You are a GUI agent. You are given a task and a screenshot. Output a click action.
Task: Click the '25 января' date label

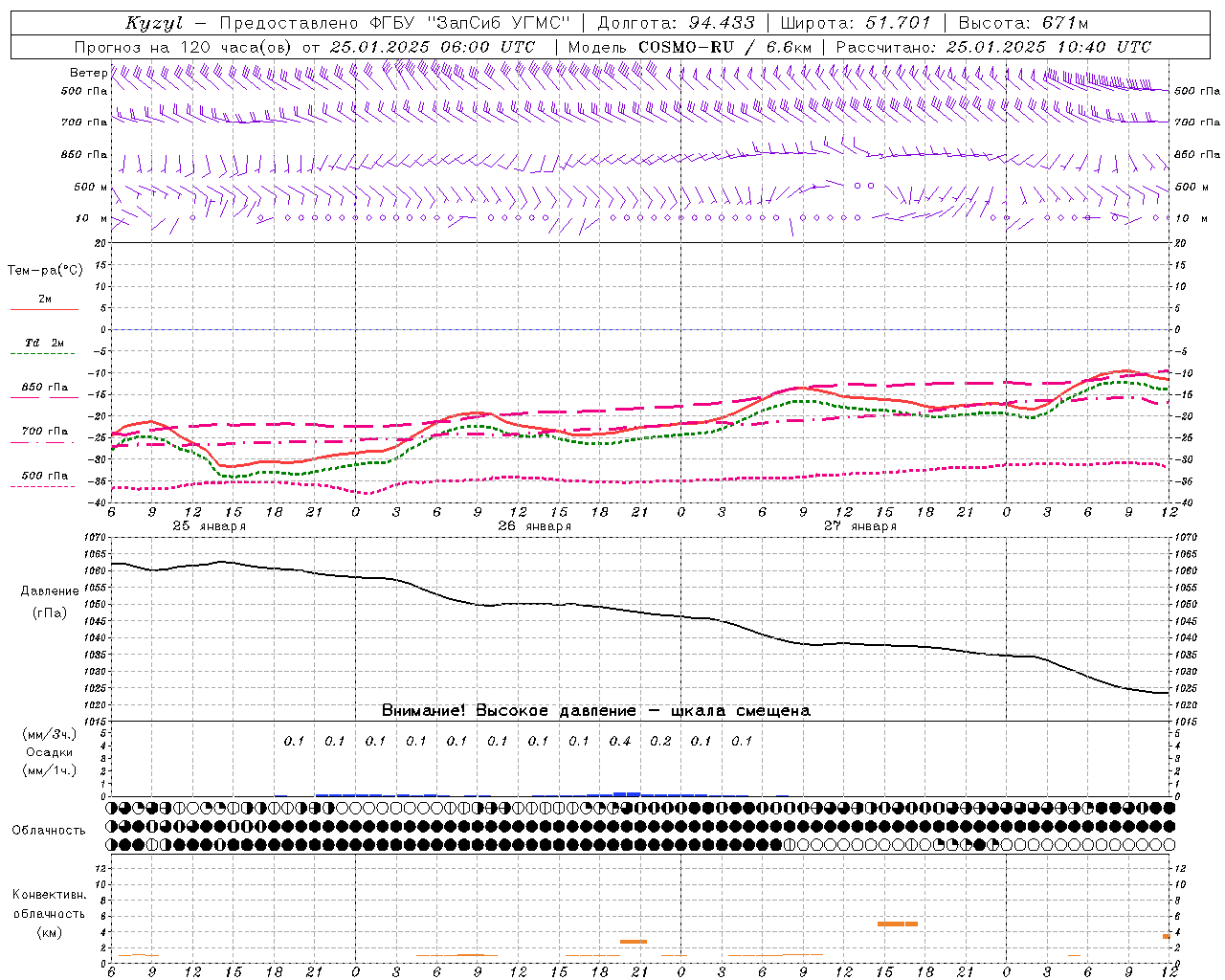(209, 526)
